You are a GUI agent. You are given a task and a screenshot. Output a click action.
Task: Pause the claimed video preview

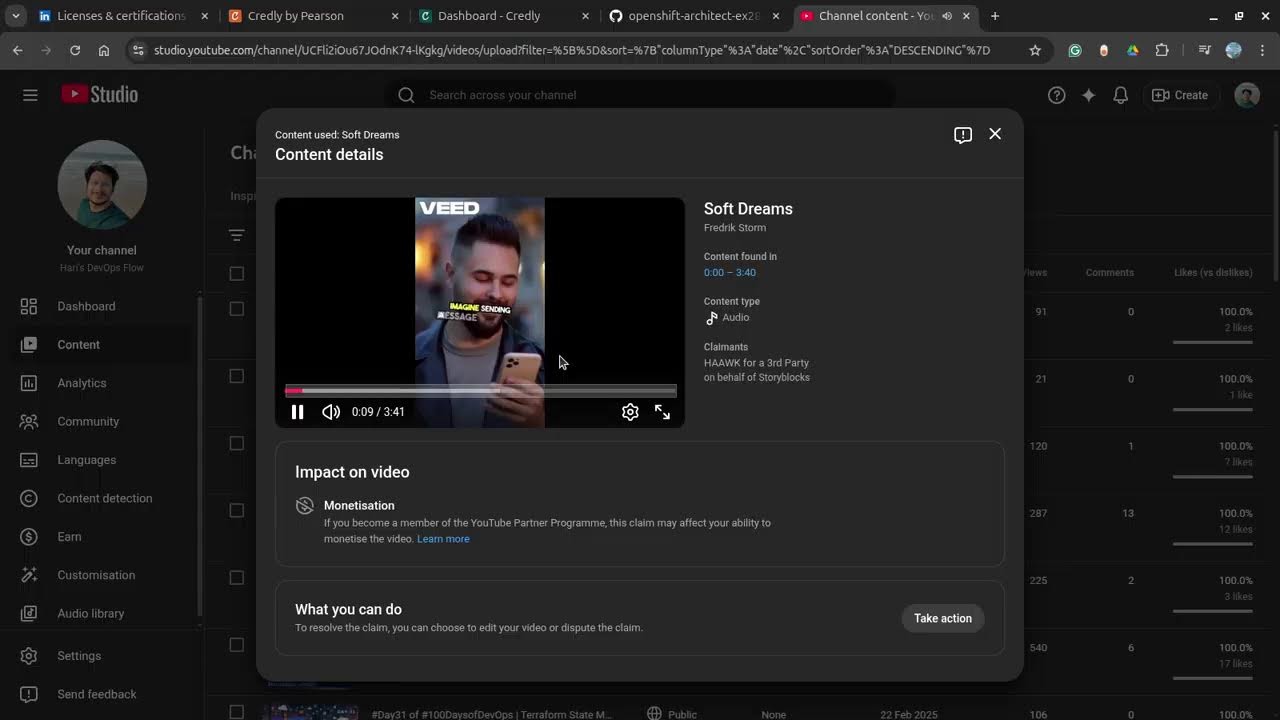coord(297,412)
